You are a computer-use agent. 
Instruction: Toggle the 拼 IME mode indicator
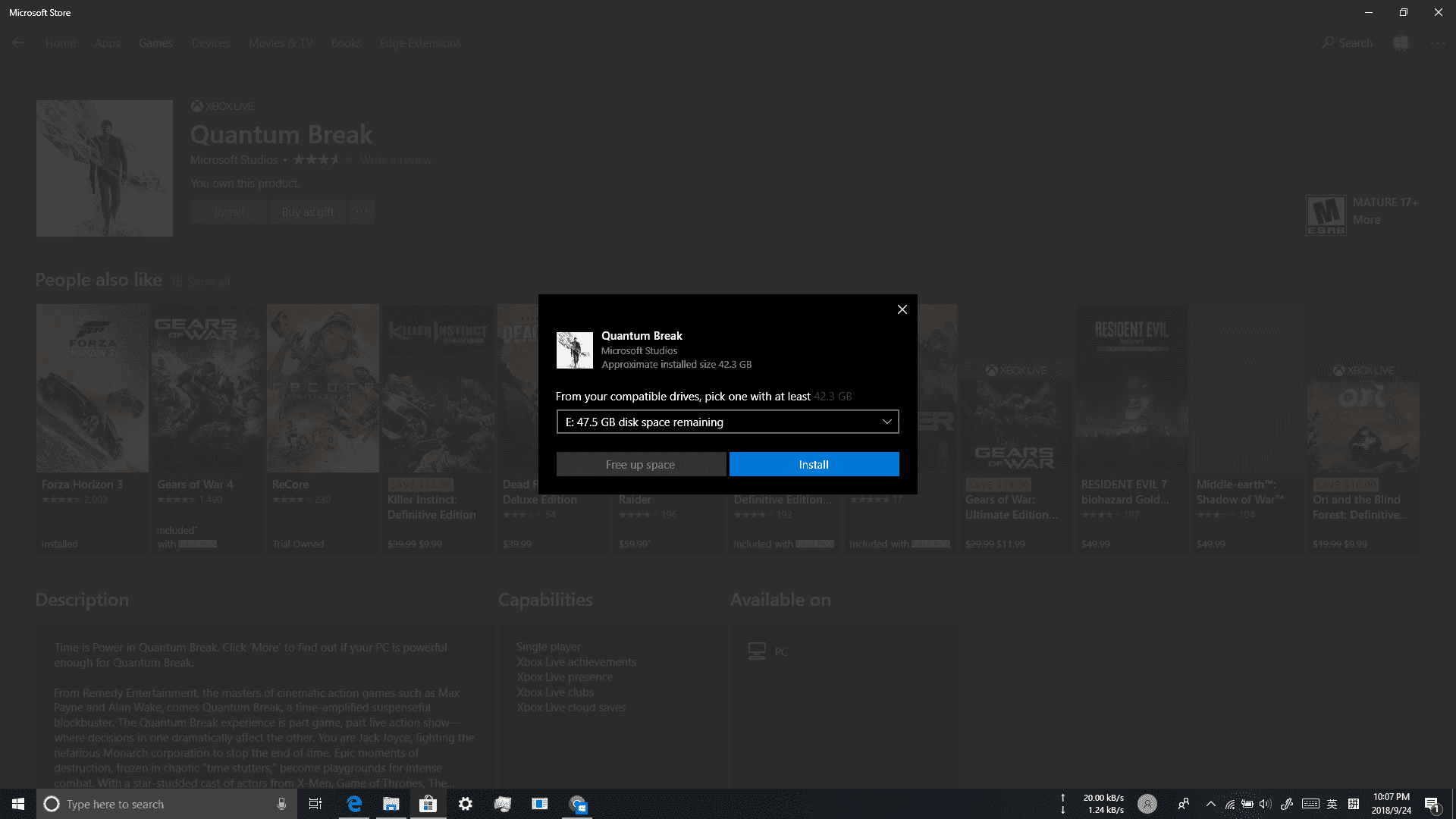coord(1354,804)
